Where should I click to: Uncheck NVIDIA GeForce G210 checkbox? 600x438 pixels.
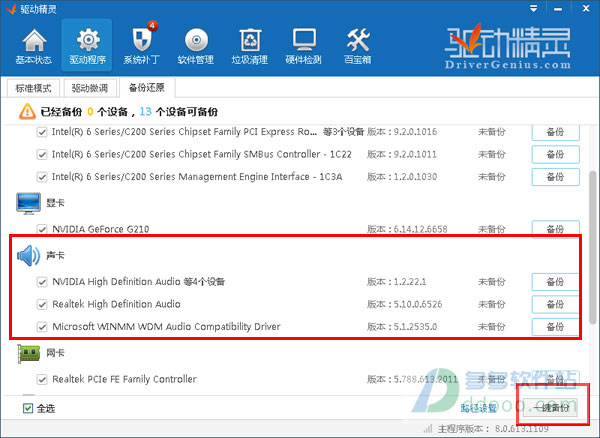[42, 229]
